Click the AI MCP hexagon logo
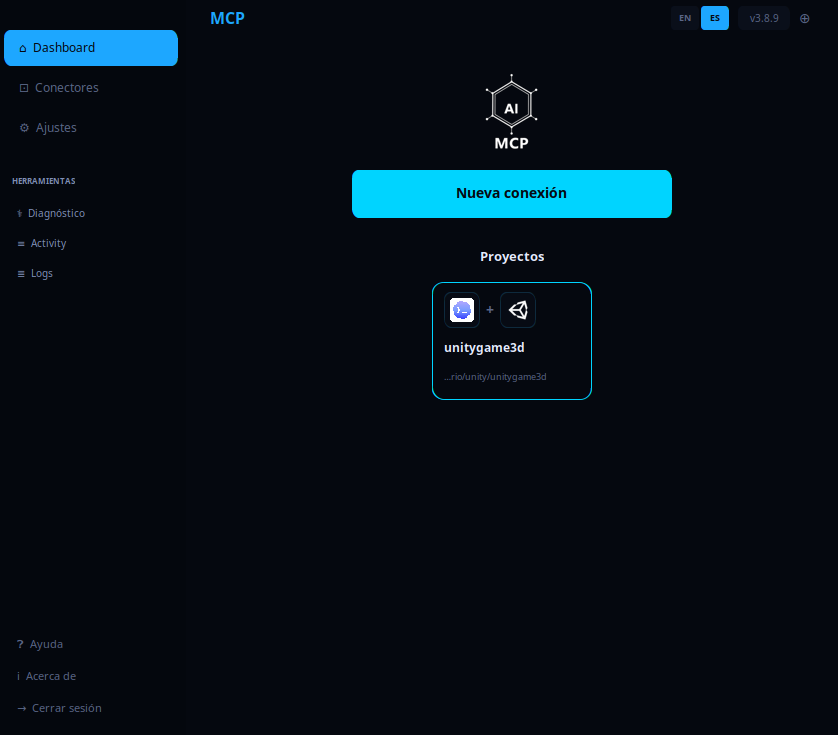The height and width of the screenshot is (735, 838). pos(511,112)
